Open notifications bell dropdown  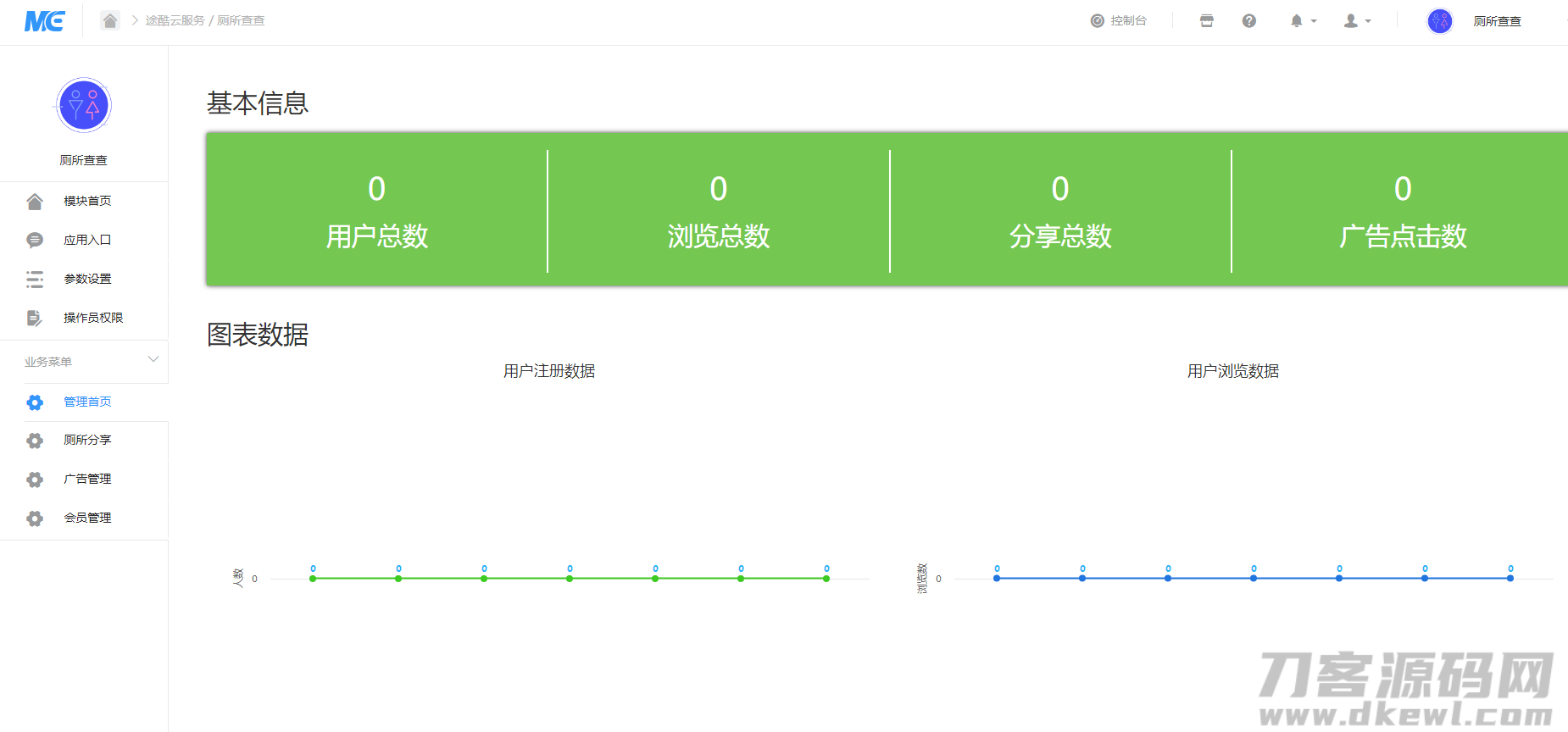coord(1303,21)
